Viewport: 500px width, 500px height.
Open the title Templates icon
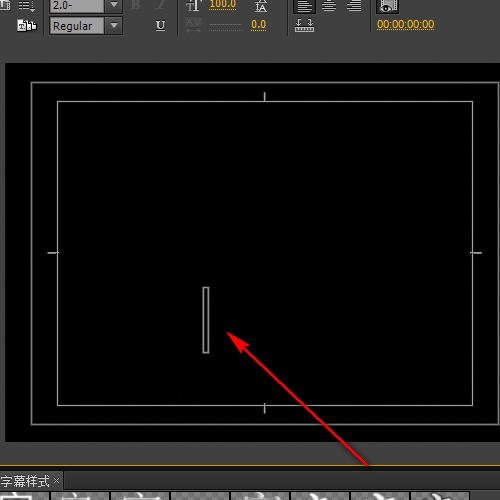click(27, 26)
